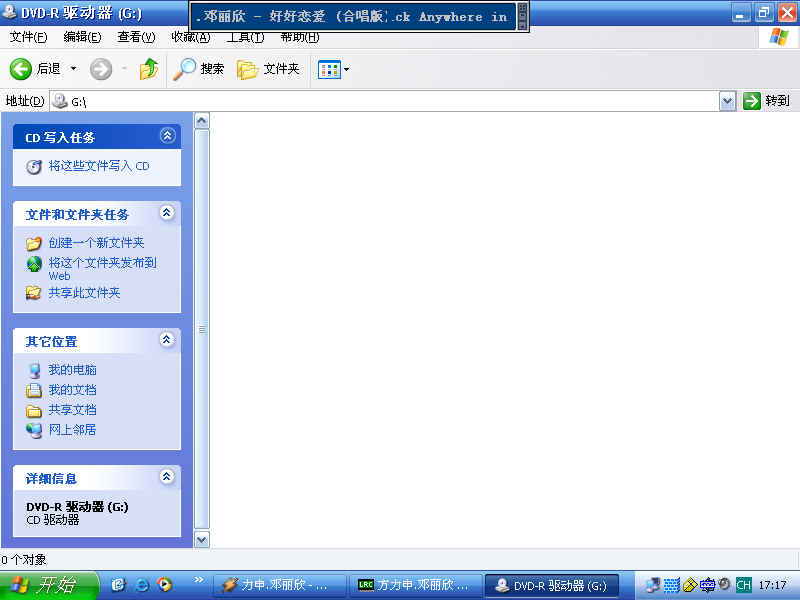
Task: Click the task pane scrollbar thumb
Action: pyautogui.click(x=202, y=330)
